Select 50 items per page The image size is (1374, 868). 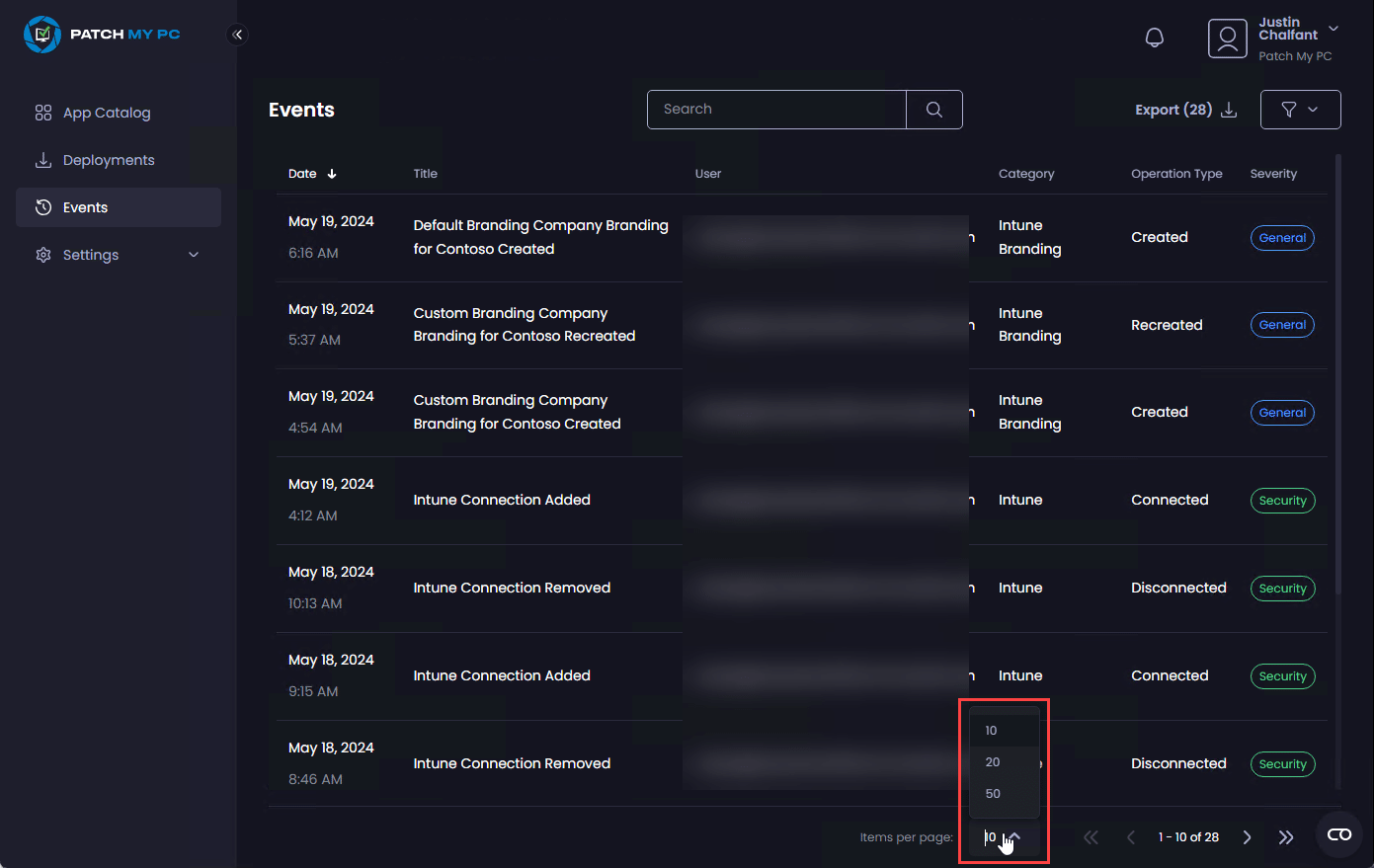[x=993, y=794]
